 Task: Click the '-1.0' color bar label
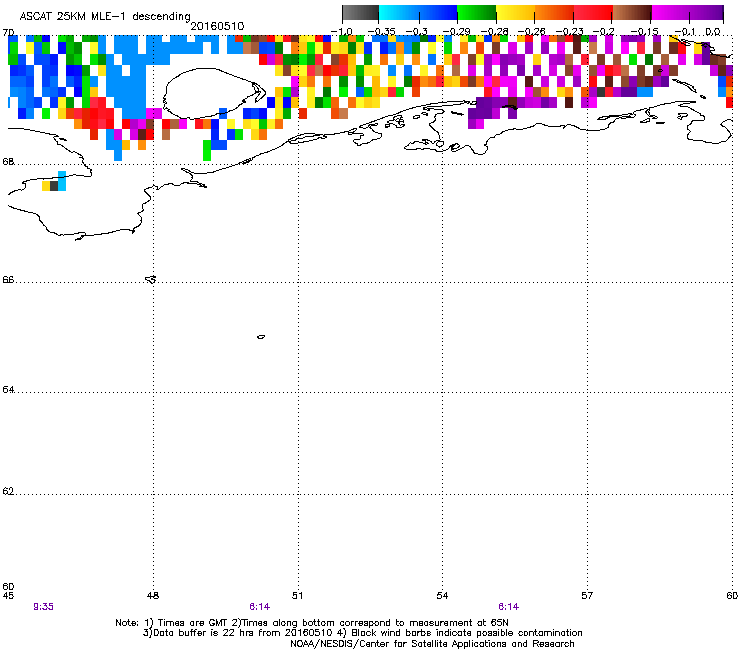(x=341, y=31)
